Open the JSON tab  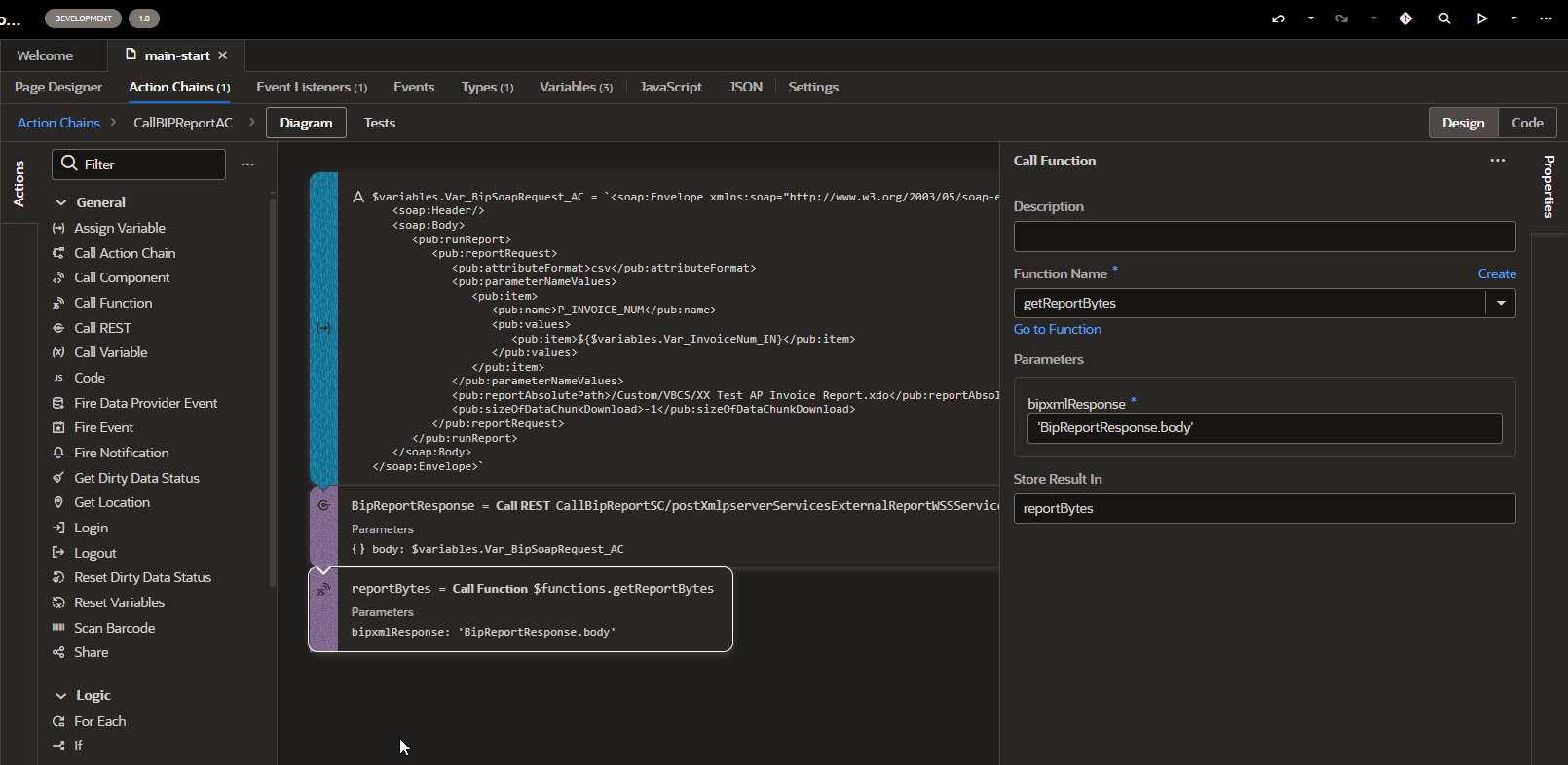[745, 87]
